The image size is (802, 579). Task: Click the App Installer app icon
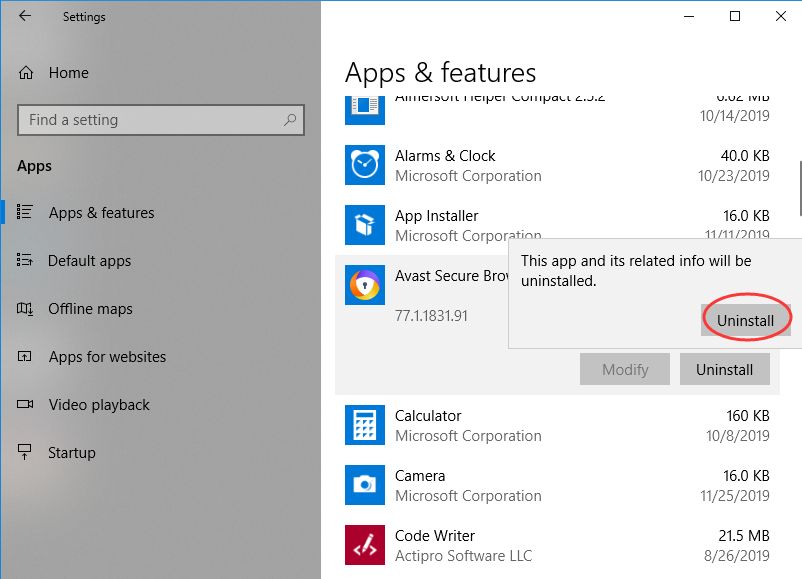(365, 225)
